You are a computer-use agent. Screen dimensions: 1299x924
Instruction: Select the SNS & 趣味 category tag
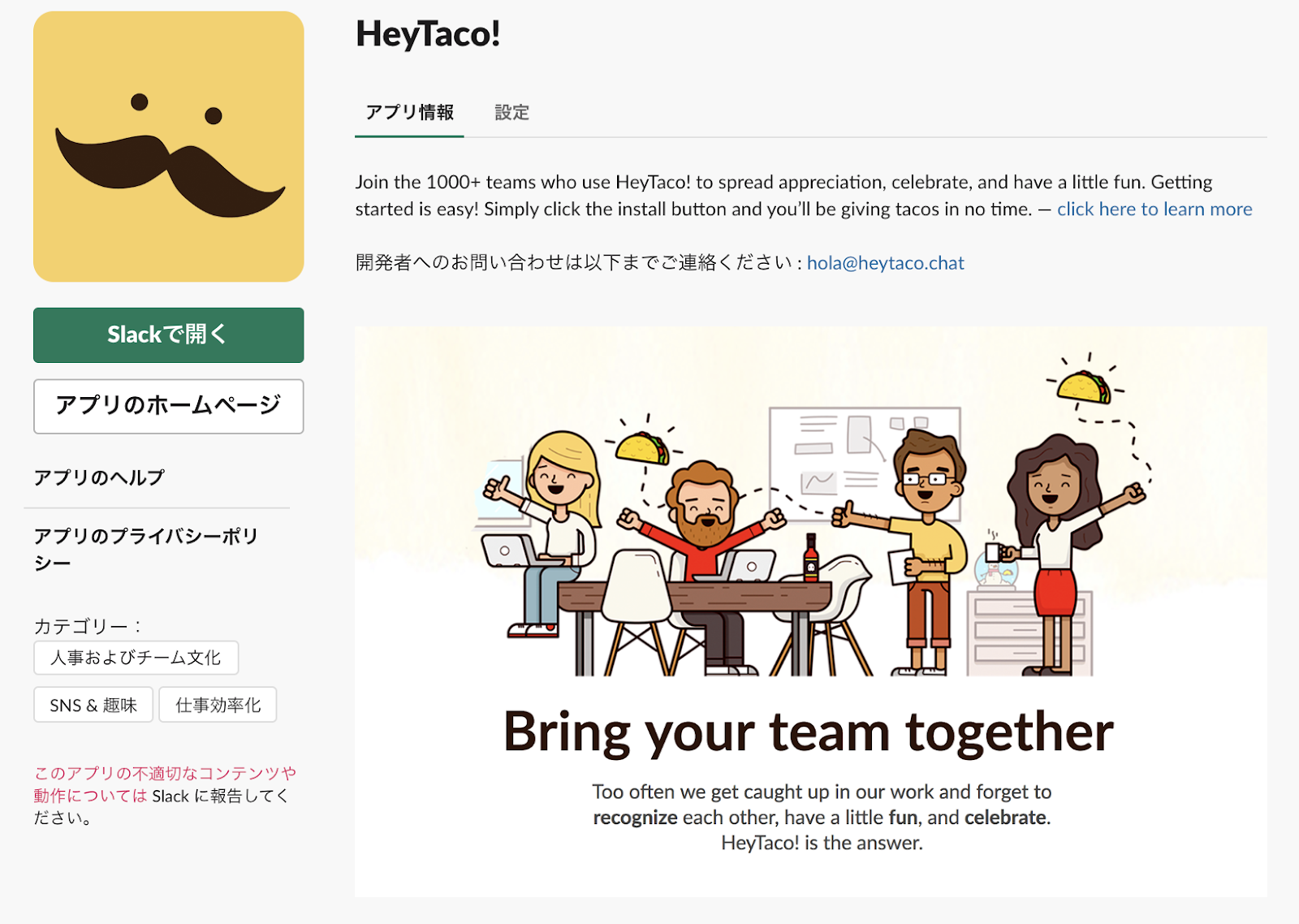(x=93, y=705)
